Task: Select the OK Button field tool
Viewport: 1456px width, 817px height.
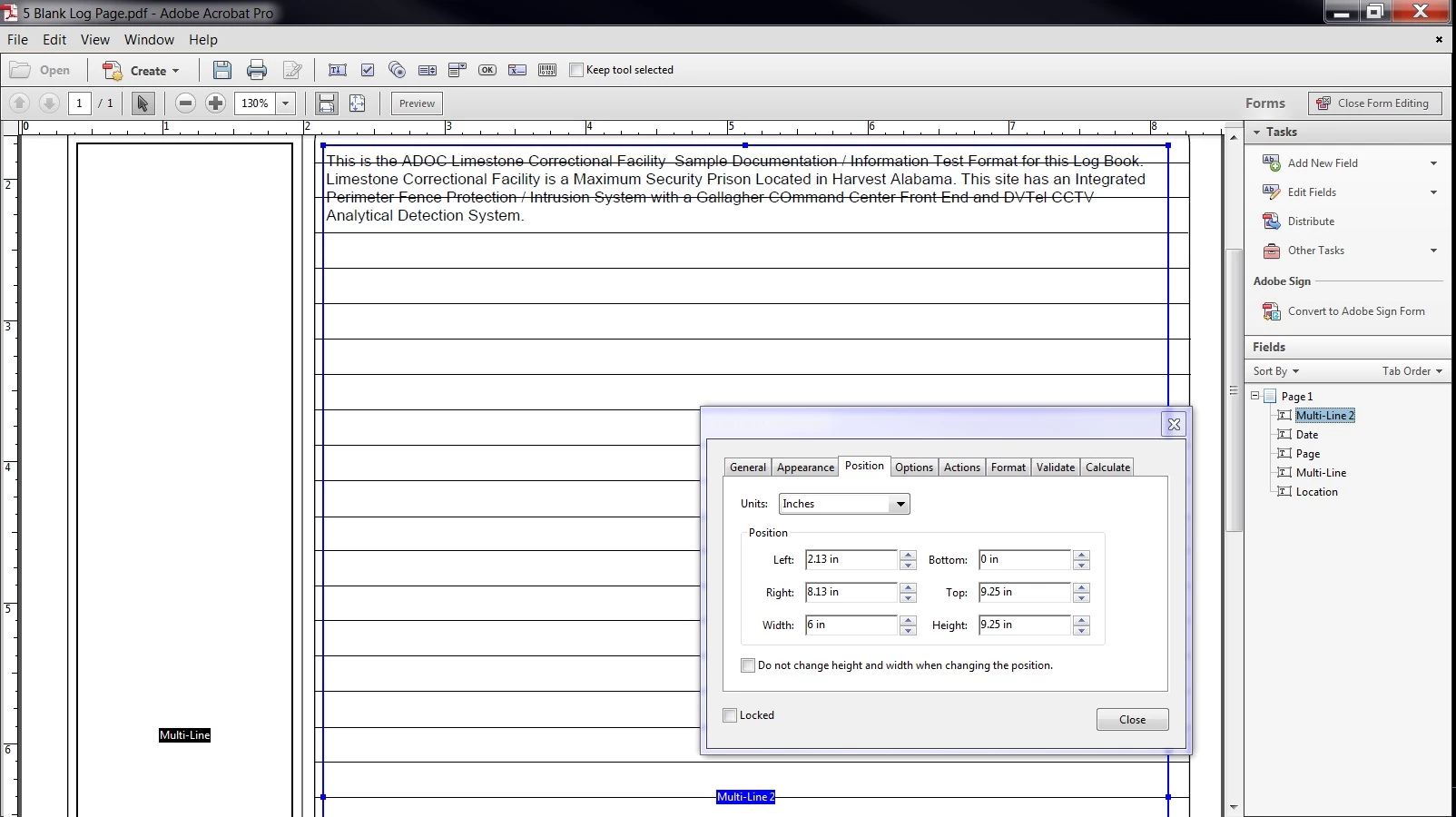Action: point(487,70)
